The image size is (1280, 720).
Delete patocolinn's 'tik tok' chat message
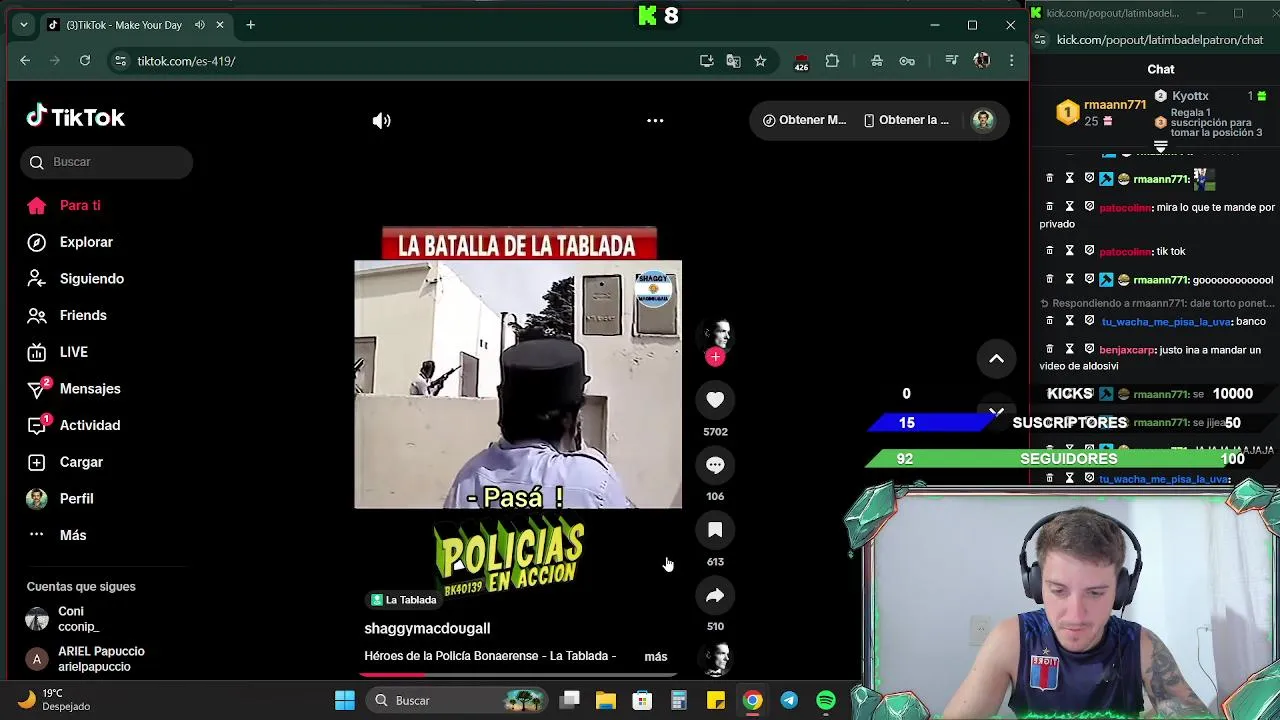pos(1049,251)
